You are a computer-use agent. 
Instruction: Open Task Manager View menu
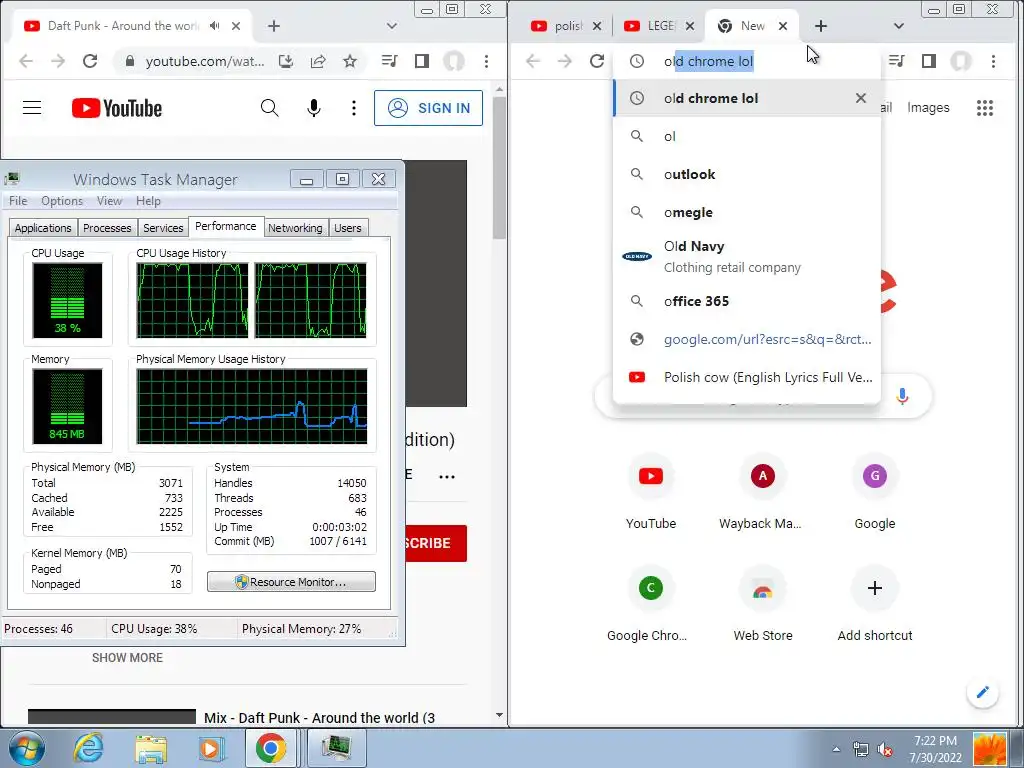pos(109,200)
